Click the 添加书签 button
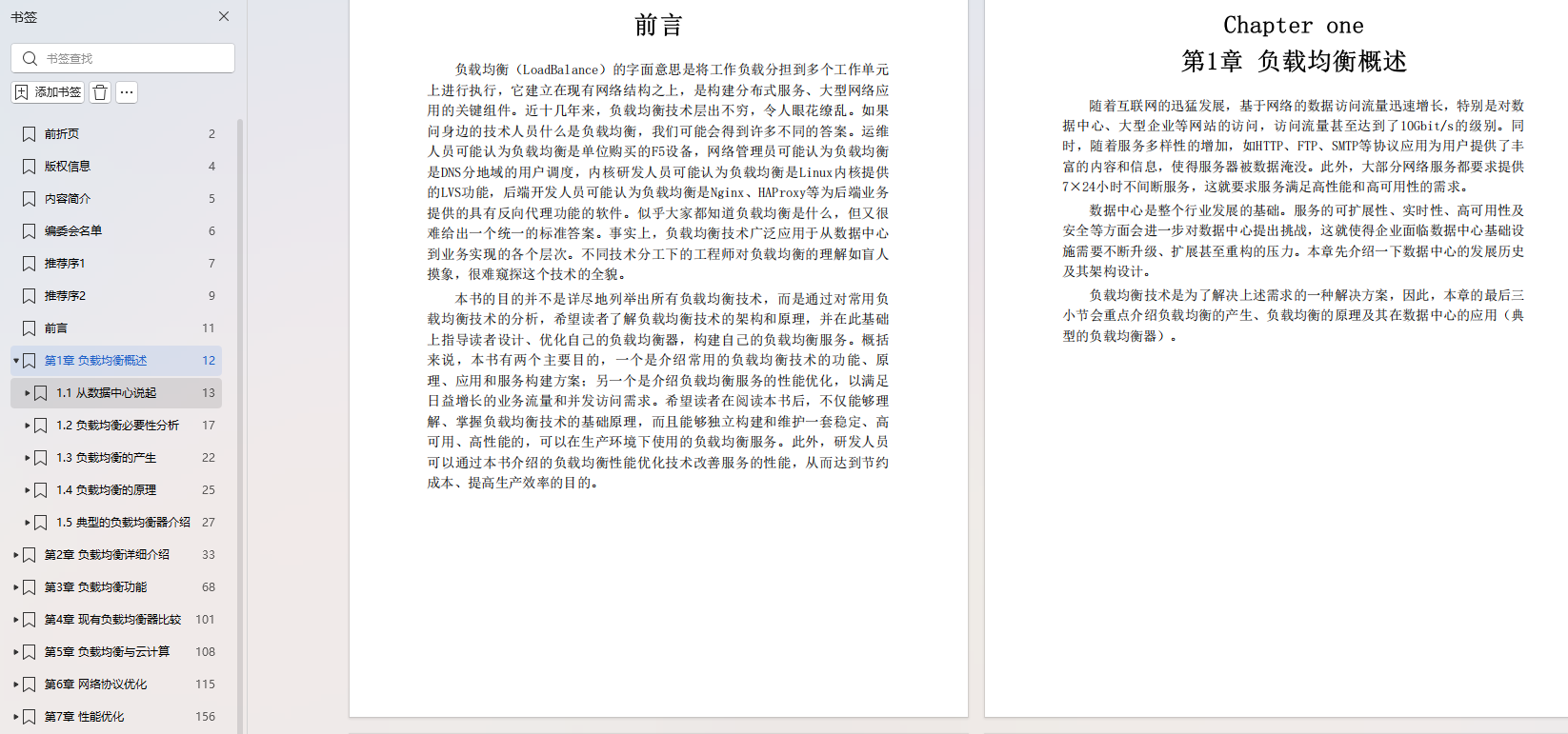Image resolution: width=1568 pixels, height=734 pixels. (x=49, y=92)
